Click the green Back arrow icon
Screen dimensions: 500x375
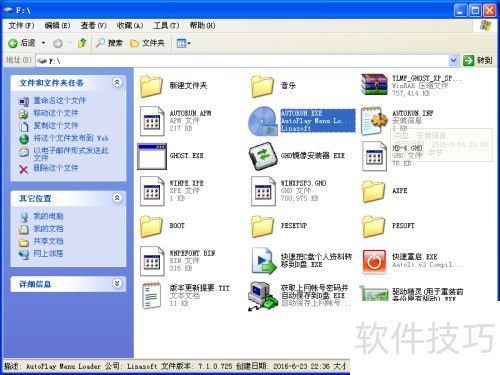[13, 43]
